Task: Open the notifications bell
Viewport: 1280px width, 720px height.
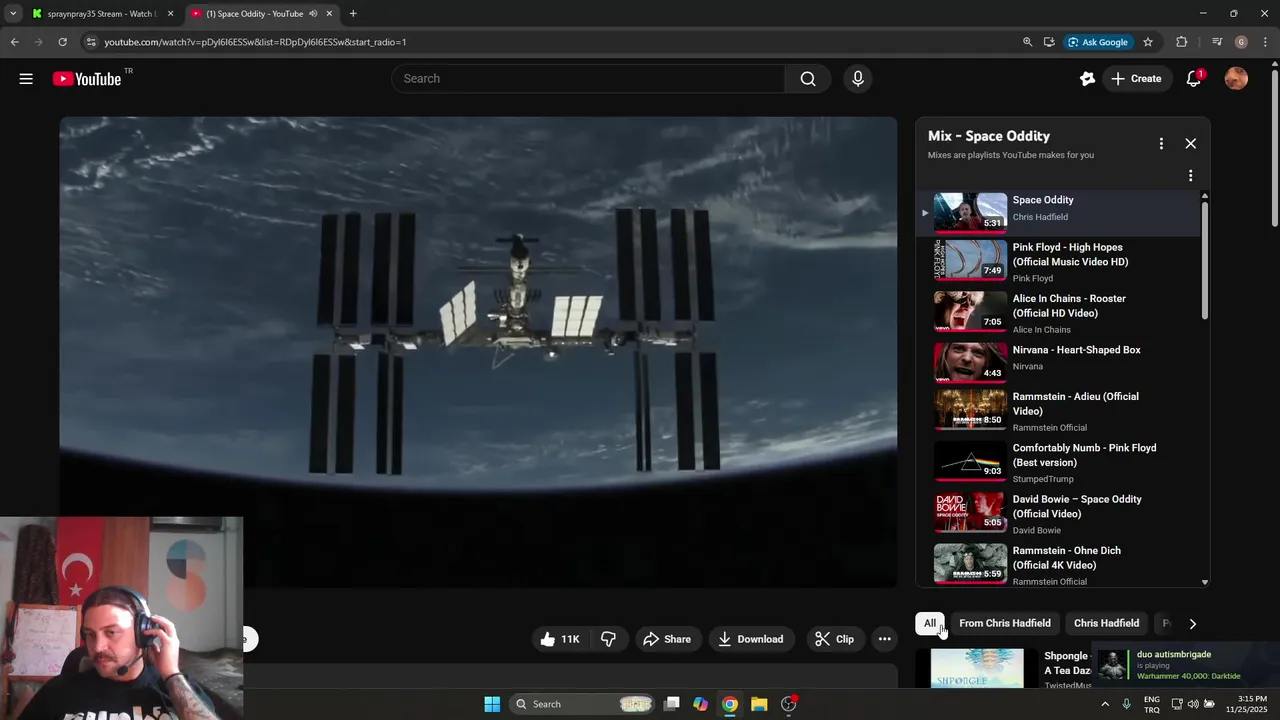Action: 1193,79
